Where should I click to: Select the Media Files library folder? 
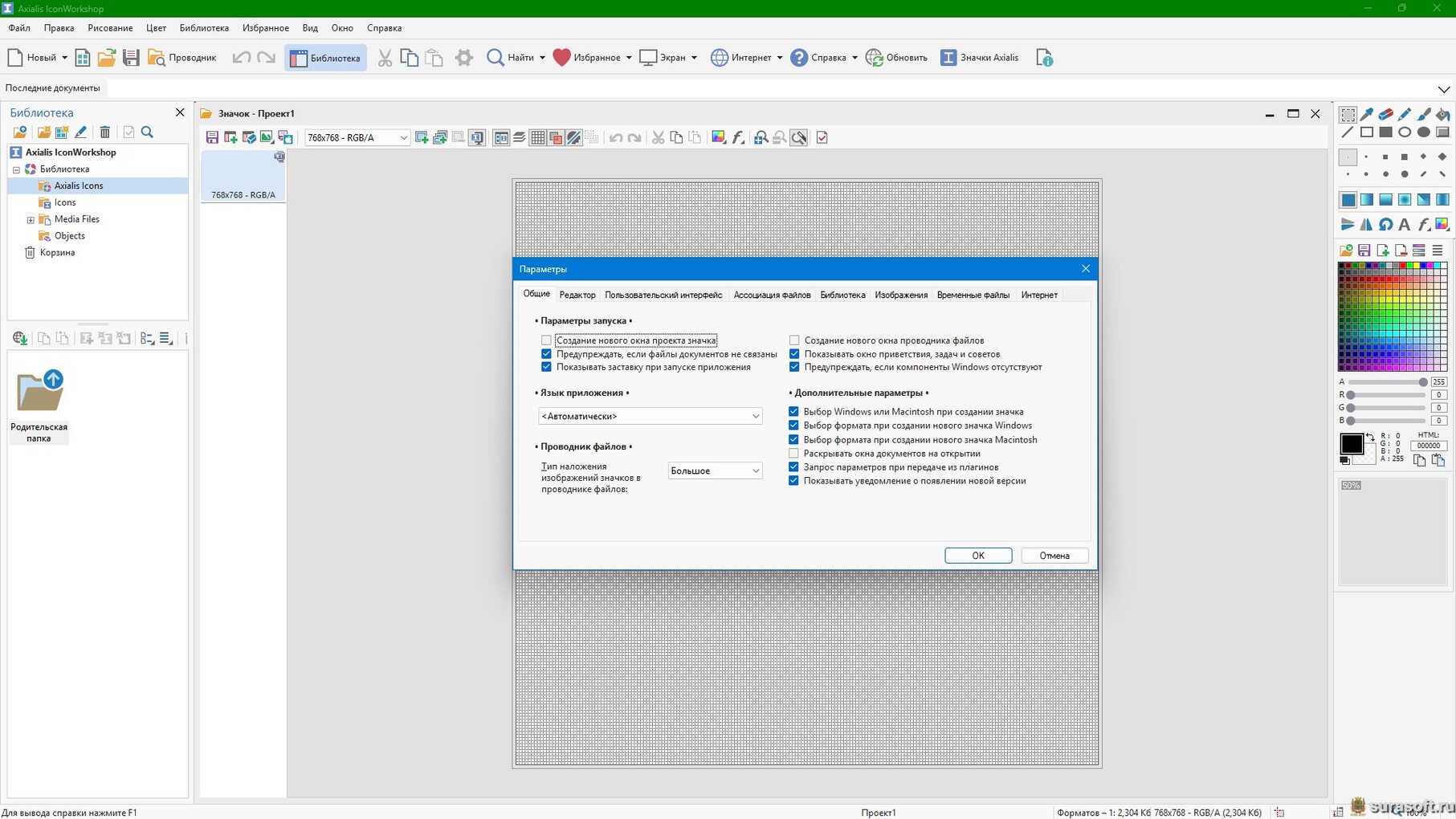tap(76, 219)
